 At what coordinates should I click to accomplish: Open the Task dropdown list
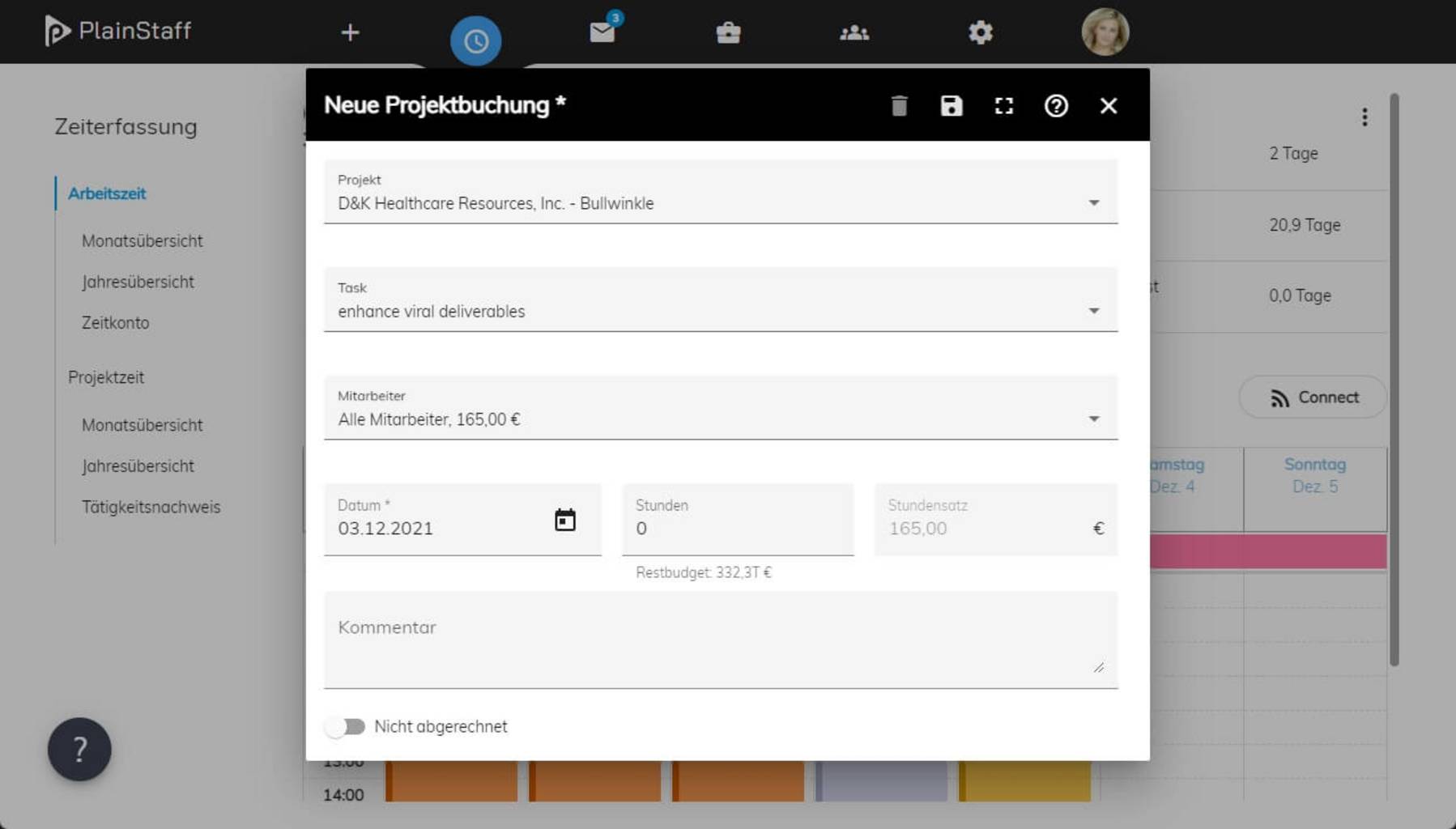tap(1093, 311)
